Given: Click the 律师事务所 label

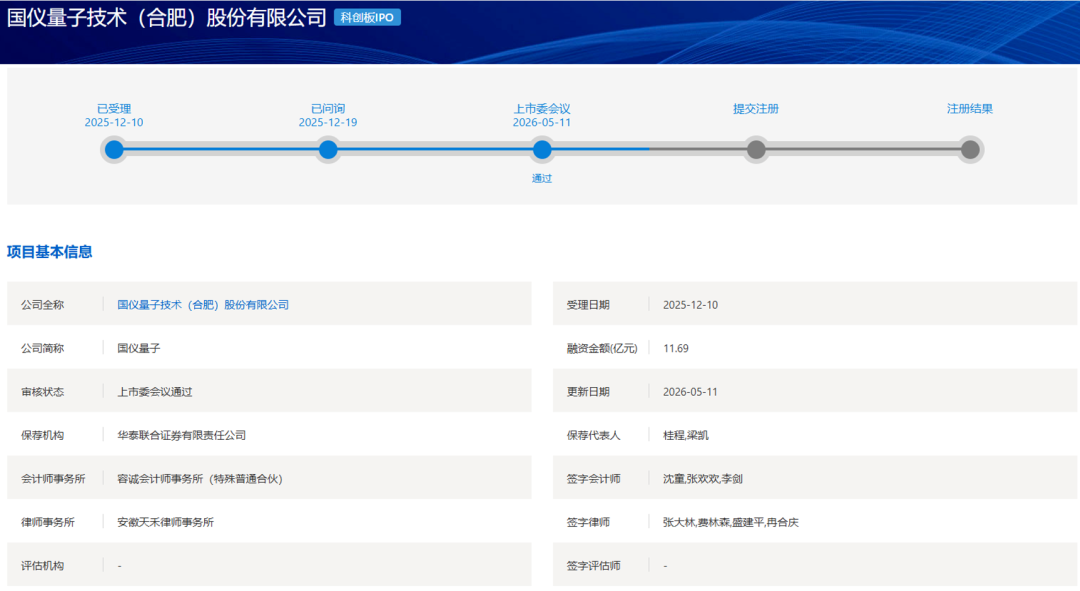Looking at the screenshot, I should 48,522.
